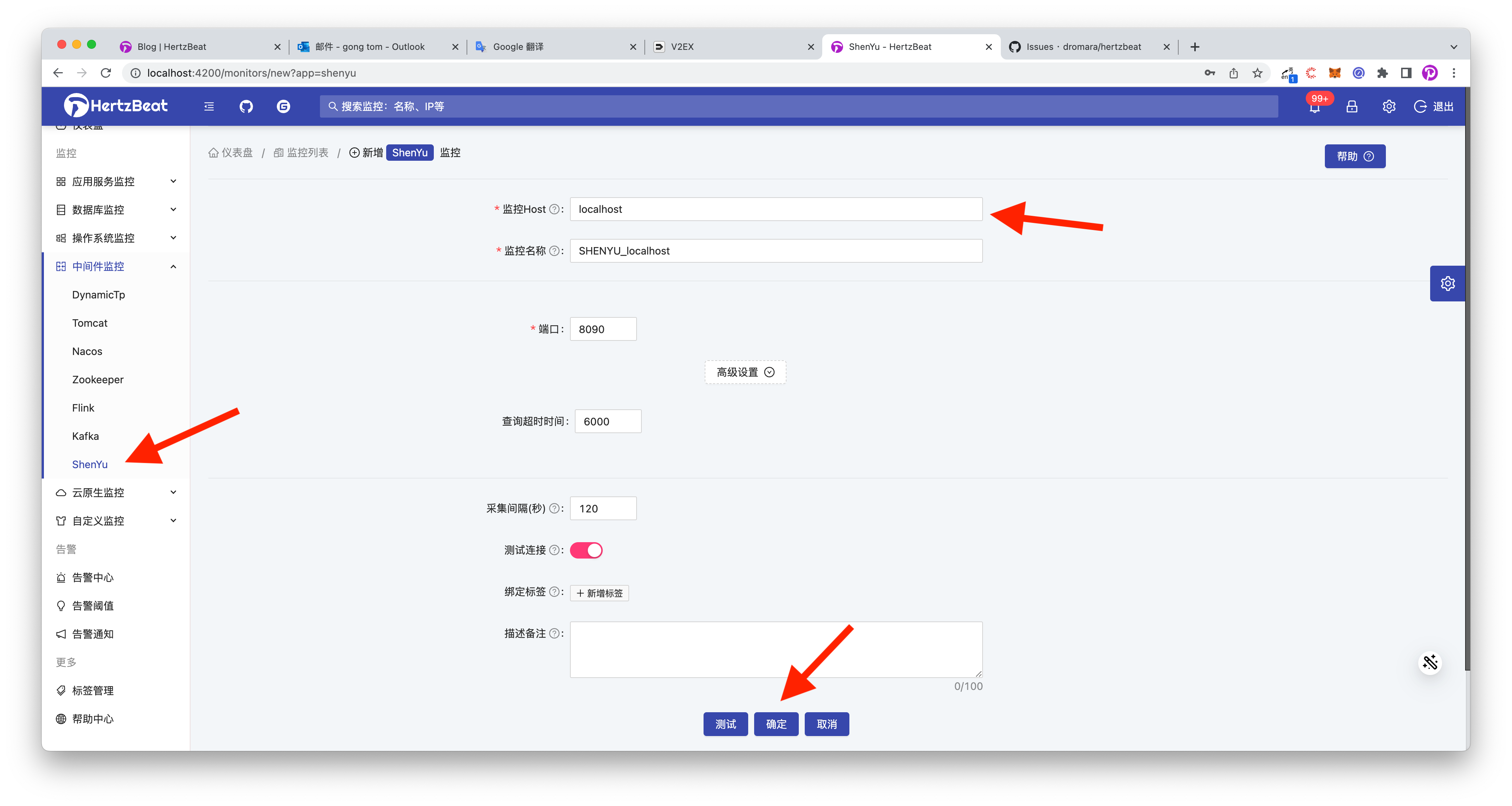The image size is (1512, 806).
Task: Click the 确定 confirm button
Action: point(776,724)
